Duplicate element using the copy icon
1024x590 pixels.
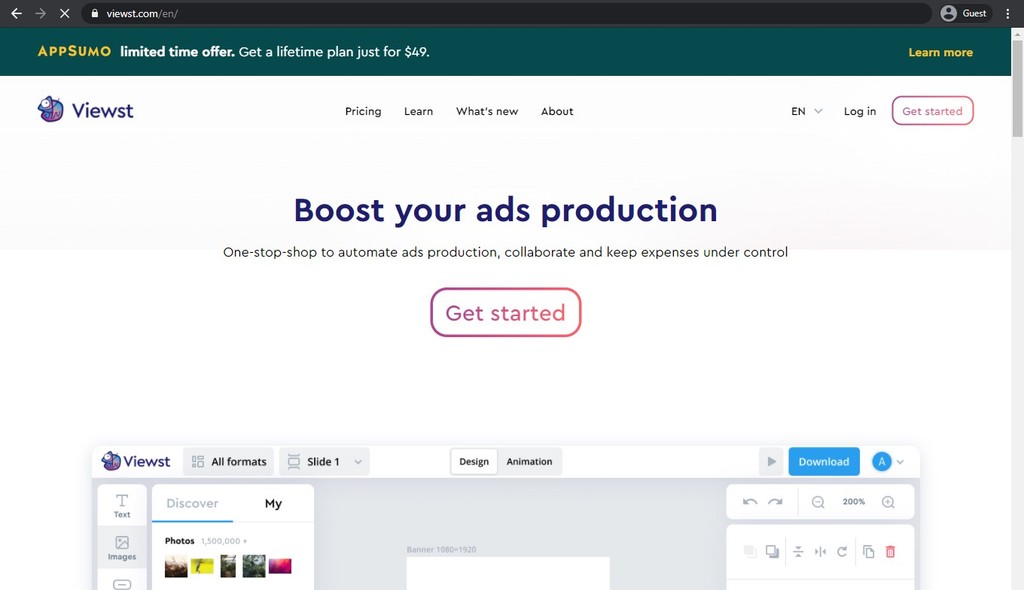[868, 552]
